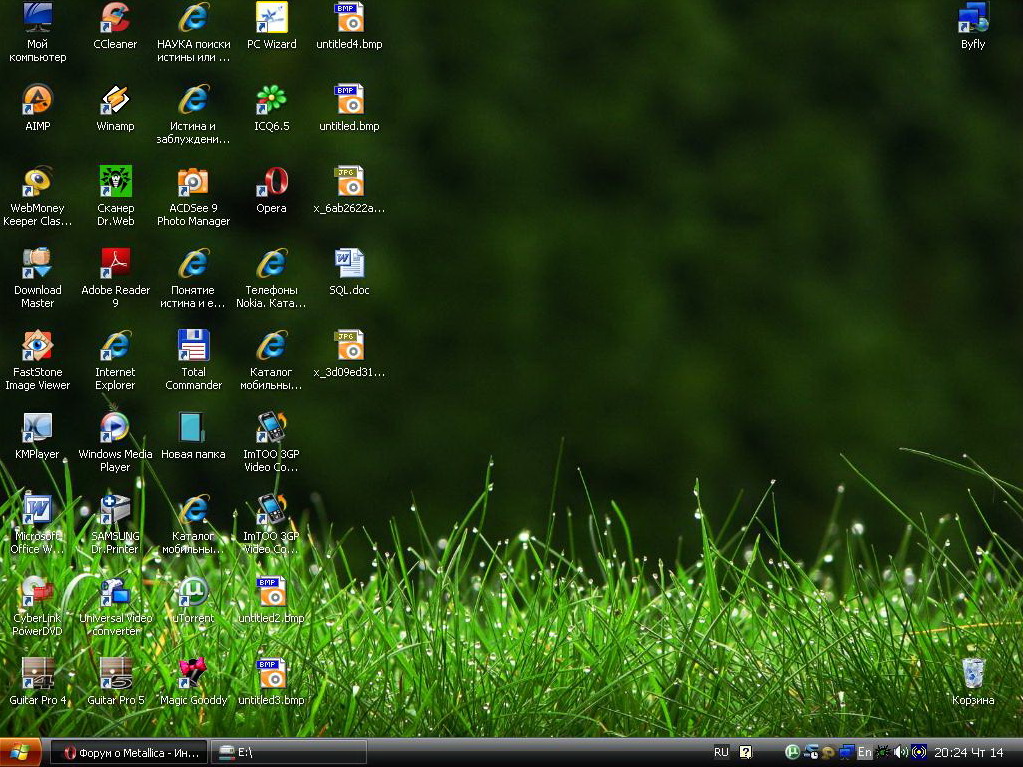Launch the Opera browser icon

[x=271, y=182]
